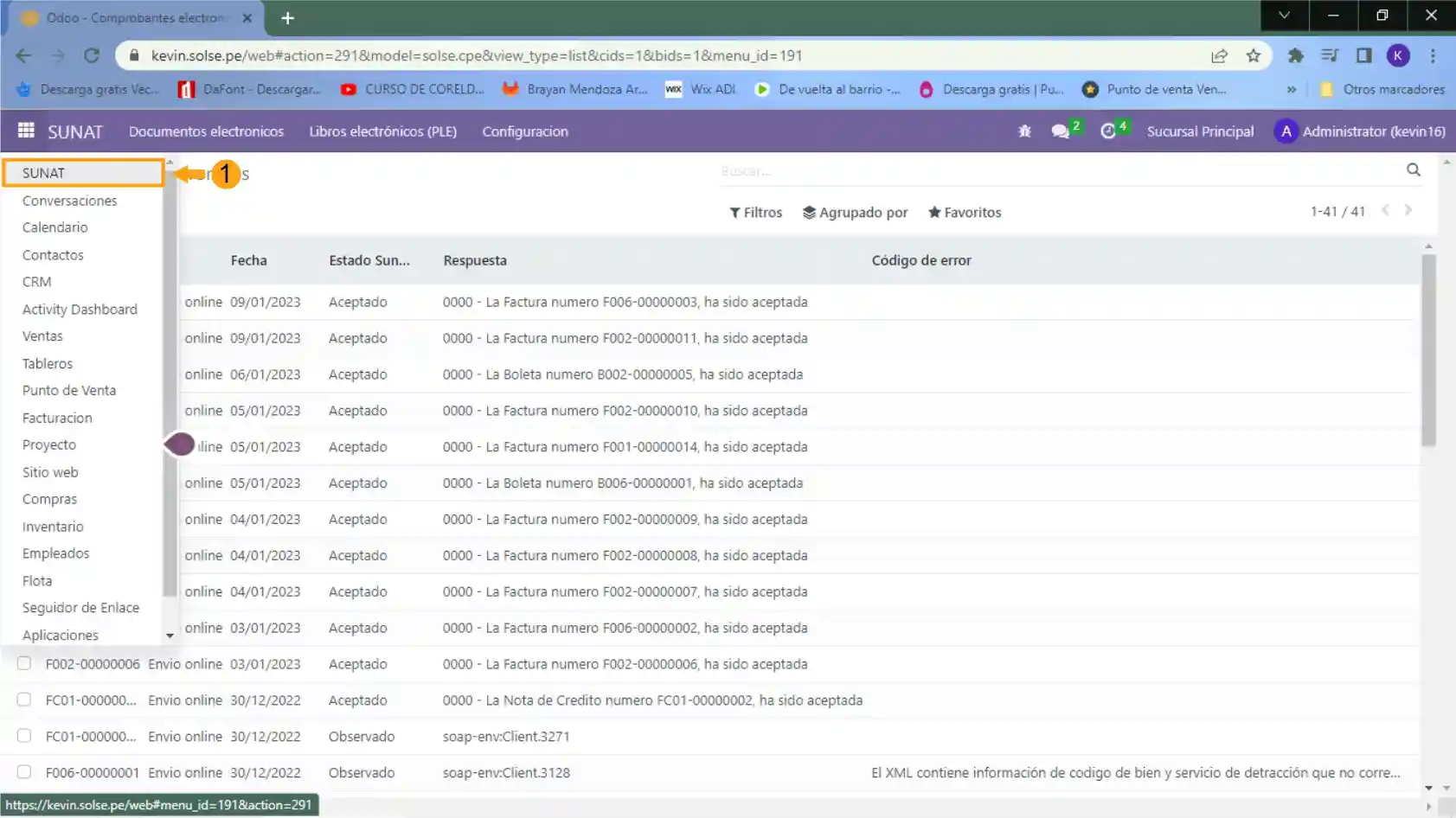Select checkbox for F006-00000001 row
Viewport: 1456px width, 818px height.
(24, 772)
